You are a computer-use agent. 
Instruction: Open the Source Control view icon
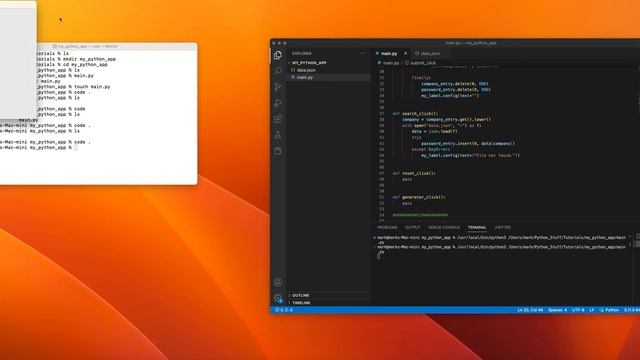coord(278,87)
